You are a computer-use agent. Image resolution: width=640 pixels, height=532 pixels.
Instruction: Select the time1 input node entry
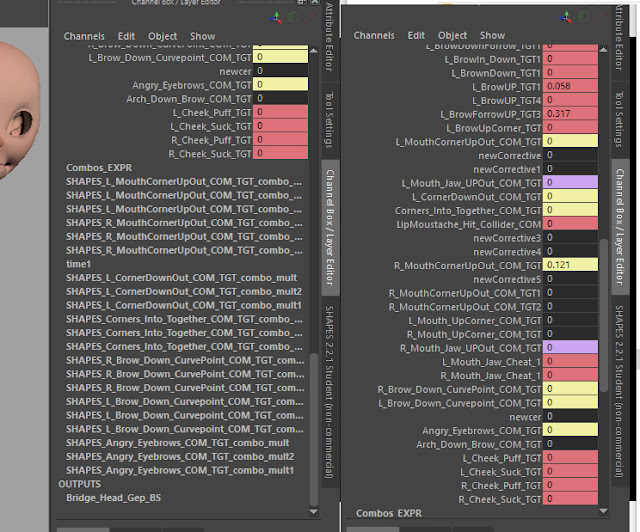[x=78, y=264]
